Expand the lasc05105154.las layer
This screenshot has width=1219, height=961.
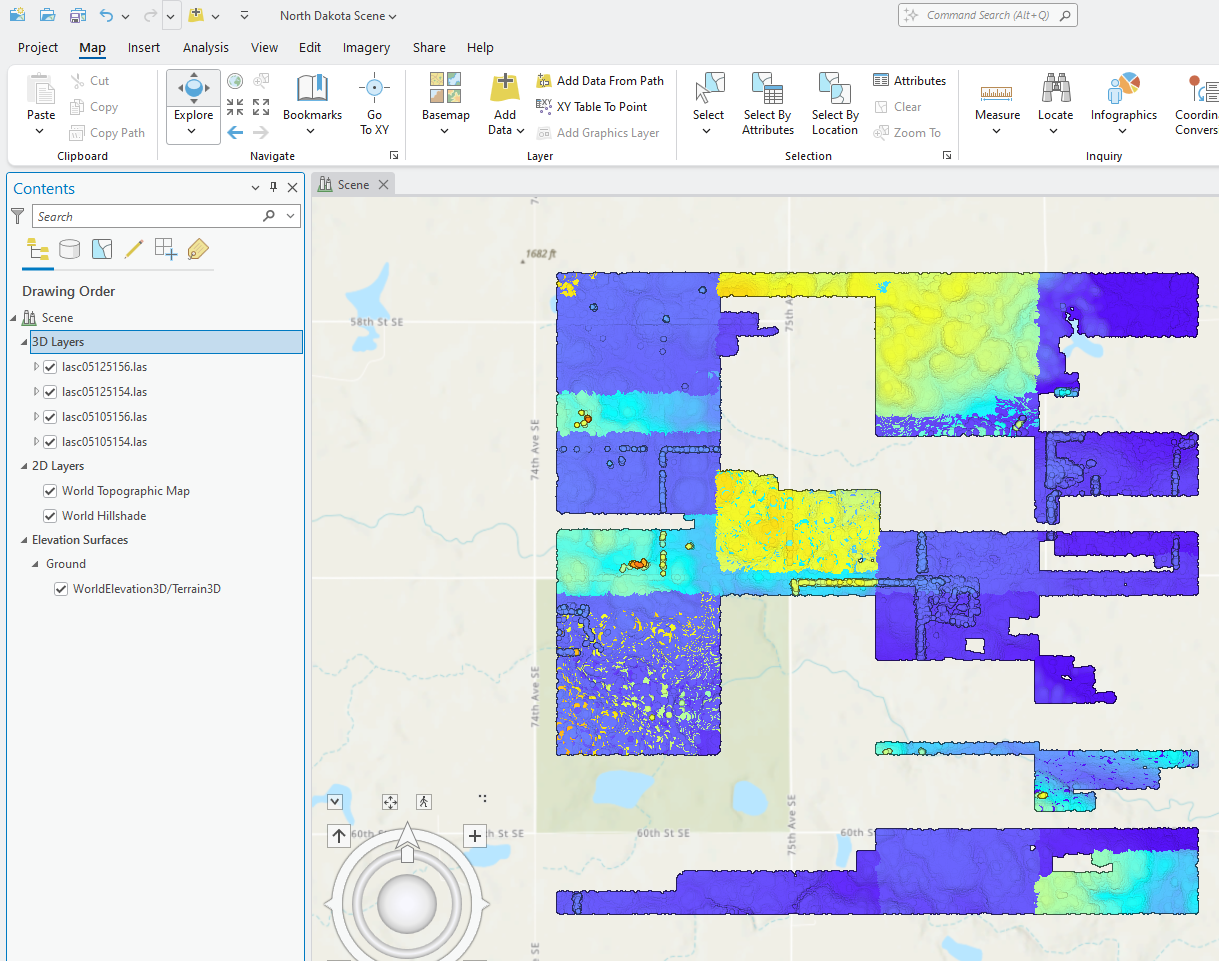tap(37, 441)
